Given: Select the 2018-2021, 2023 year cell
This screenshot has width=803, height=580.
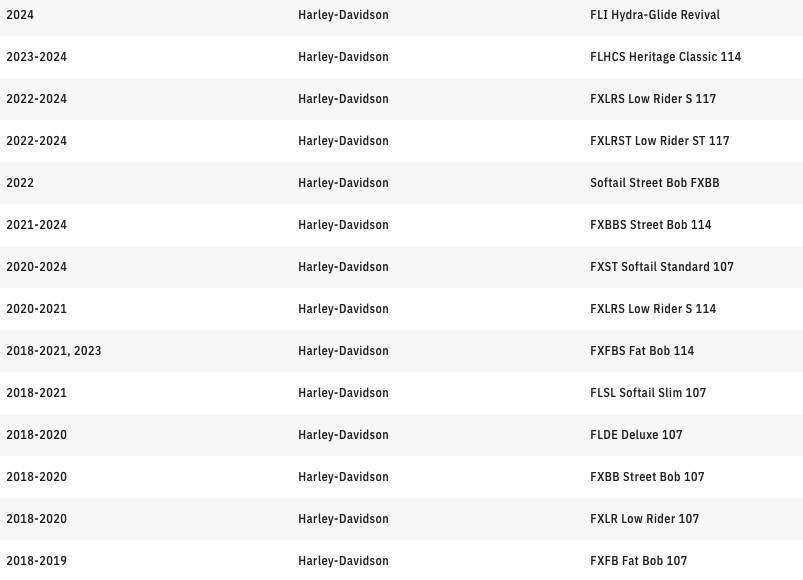Looking at the screenshot, I should click(53, 351).
